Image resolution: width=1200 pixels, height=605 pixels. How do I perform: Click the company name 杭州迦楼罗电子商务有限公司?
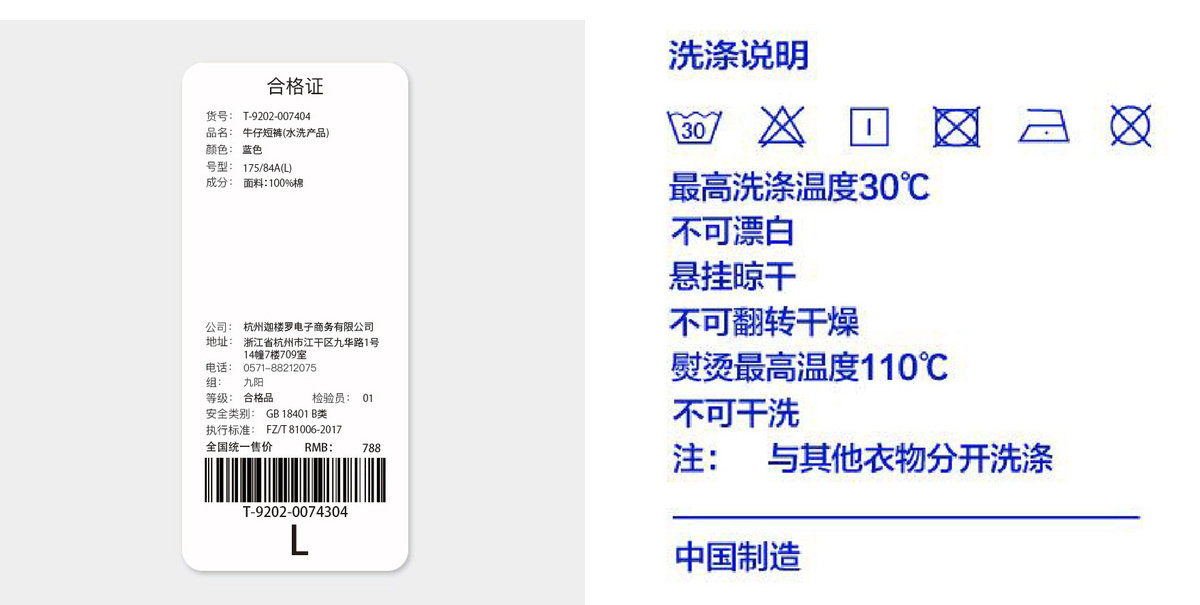coord(309,327)
